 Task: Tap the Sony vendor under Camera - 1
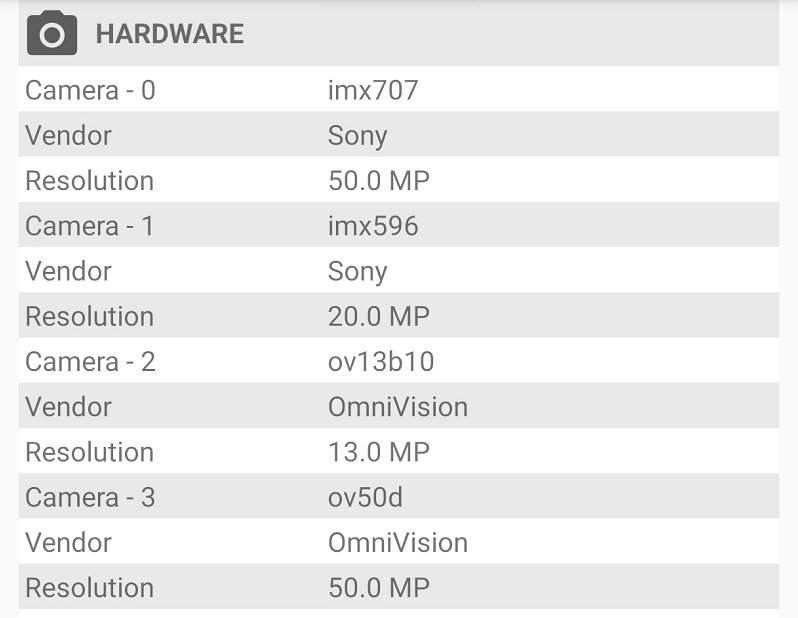357,272
